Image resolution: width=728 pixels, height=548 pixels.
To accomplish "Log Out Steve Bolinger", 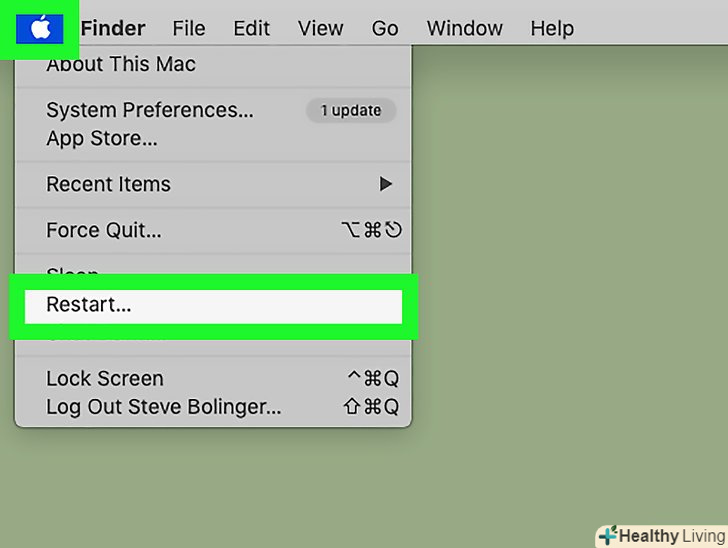I will pyautogui.click(x=164, y=407).
